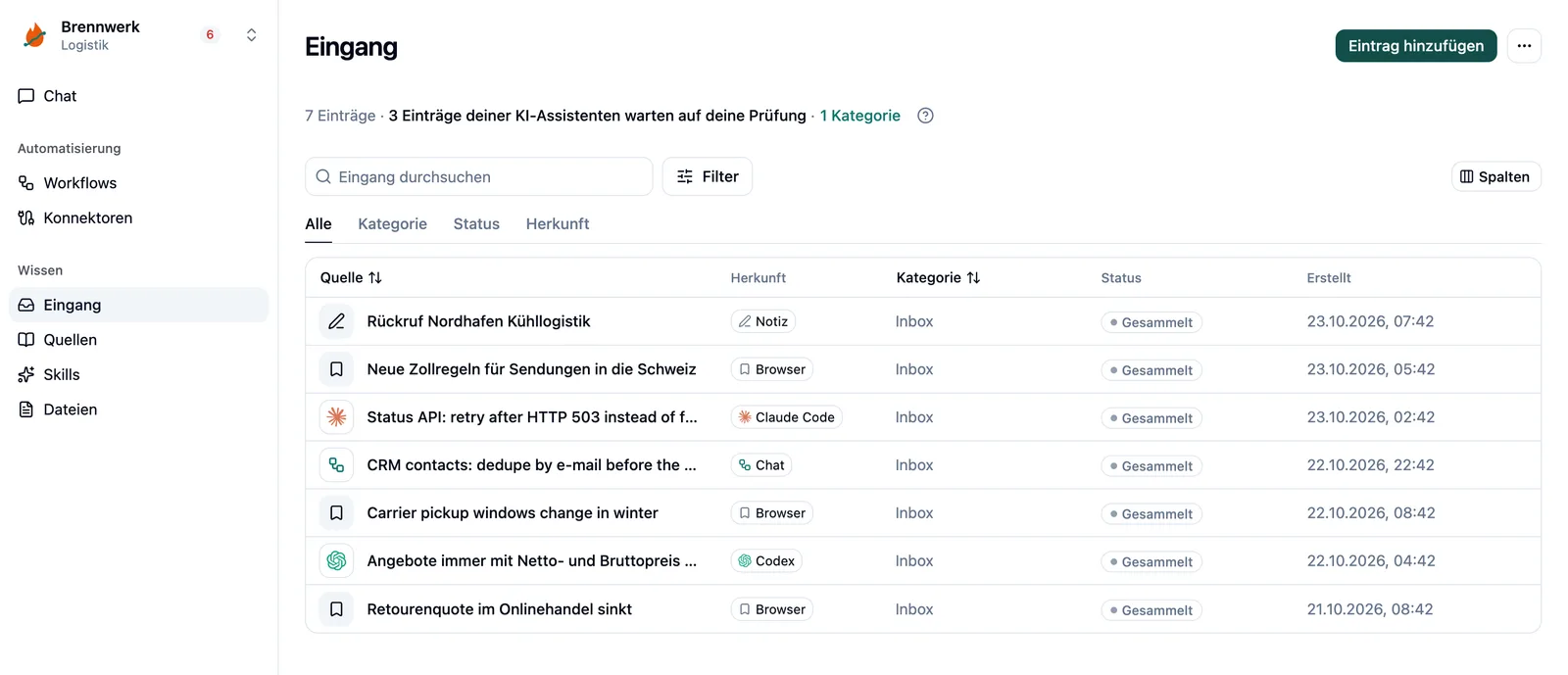Open entry Angebote immer mit Netto- und Bruttopreis
1568x675 pixels.
[532, 561]
